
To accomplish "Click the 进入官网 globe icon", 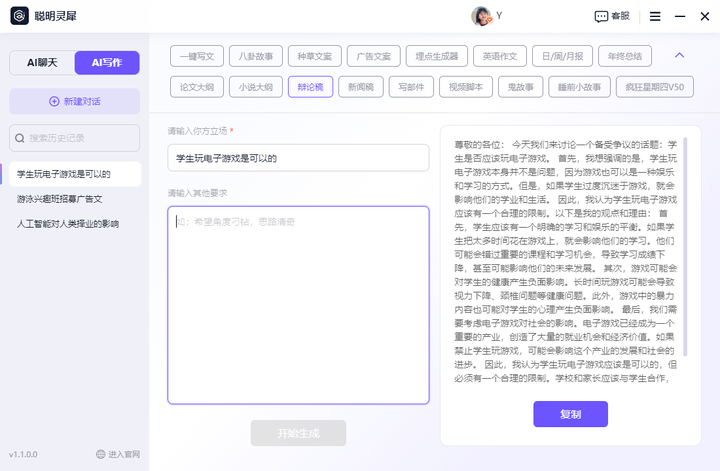I will tap(101, 454).
